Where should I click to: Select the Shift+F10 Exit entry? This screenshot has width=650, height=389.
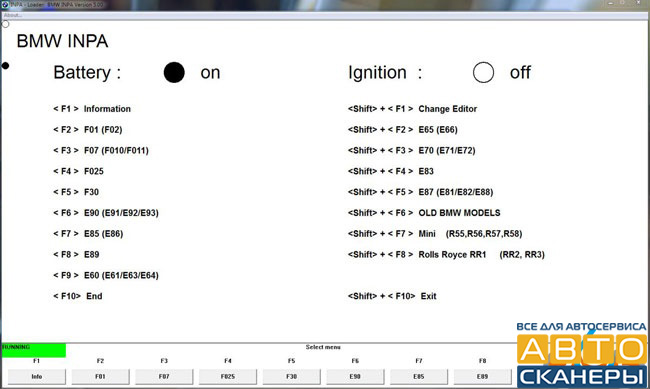[392, 296]
